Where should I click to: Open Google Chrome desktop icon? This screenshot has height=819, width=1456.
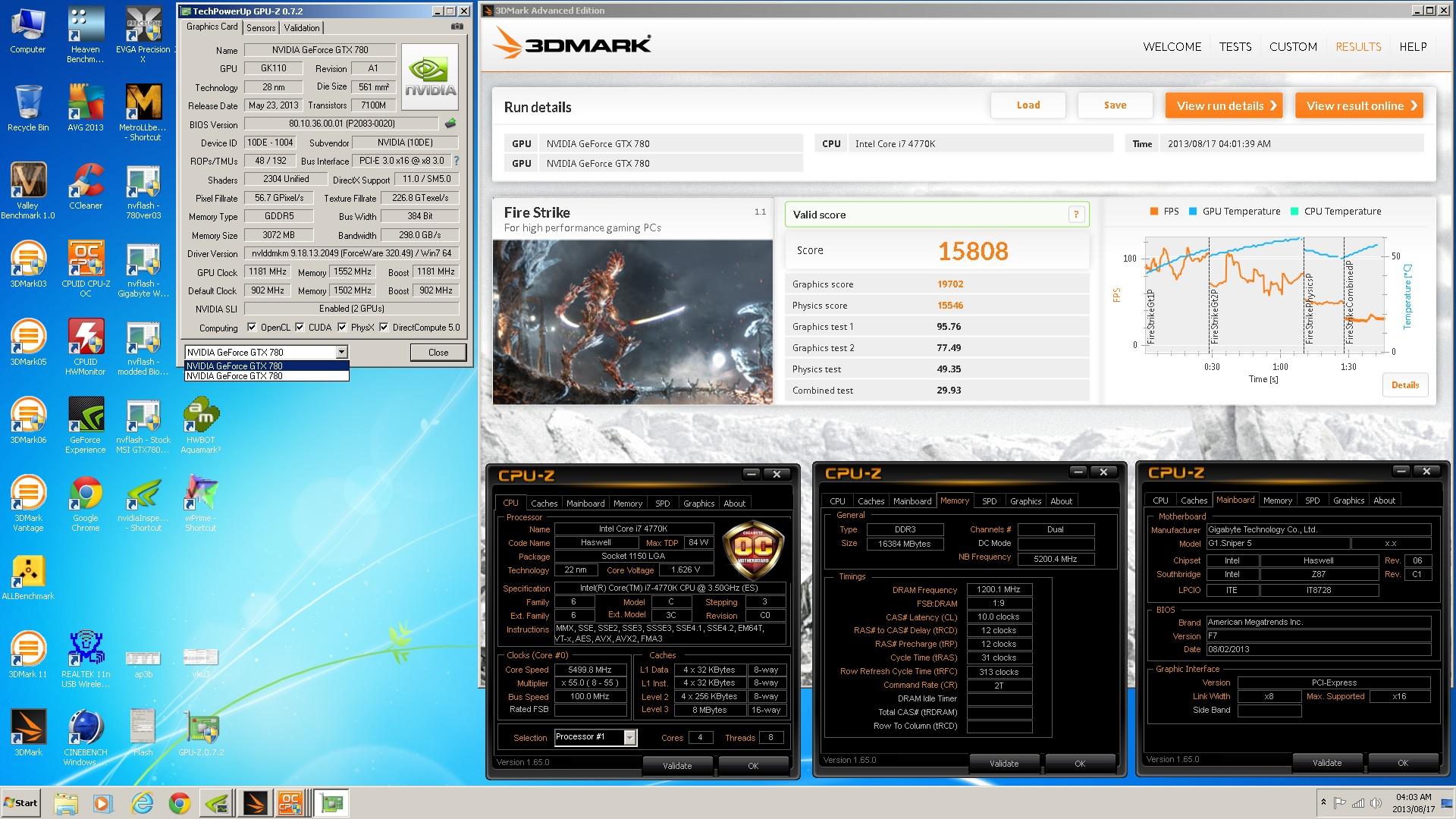click(85, 503)
